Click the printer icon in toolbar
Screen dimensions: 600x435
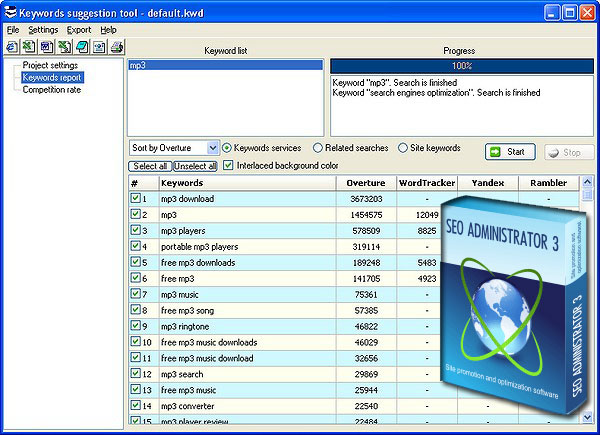click(x=117, y=47)
